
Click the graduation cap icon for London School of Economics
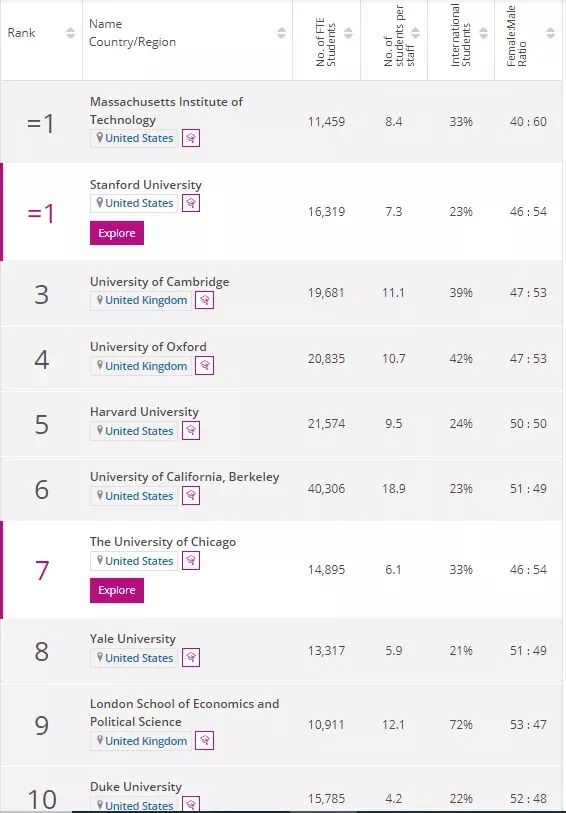click(x=205, y=741)
